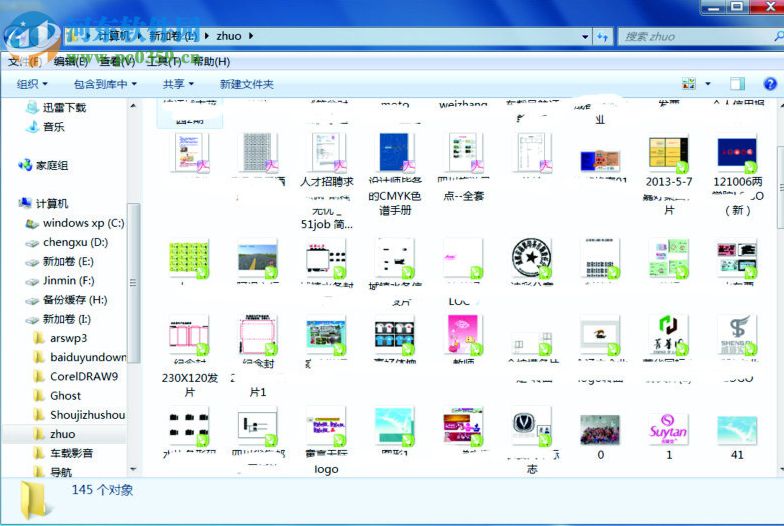784x526 pixels.
Task: Open the view options dropdown arrow
Action: pos(708,84)
